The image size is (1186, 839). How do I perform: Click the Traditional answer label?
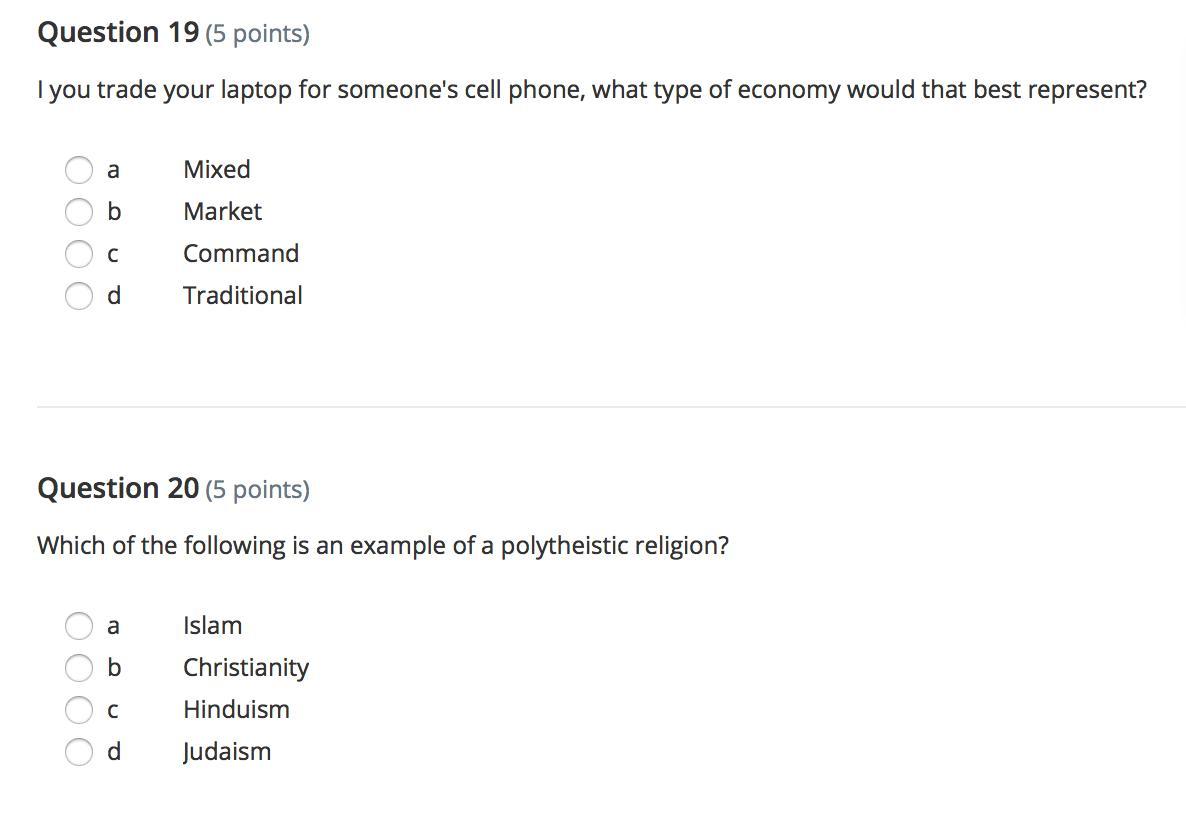tap(243, 295)
